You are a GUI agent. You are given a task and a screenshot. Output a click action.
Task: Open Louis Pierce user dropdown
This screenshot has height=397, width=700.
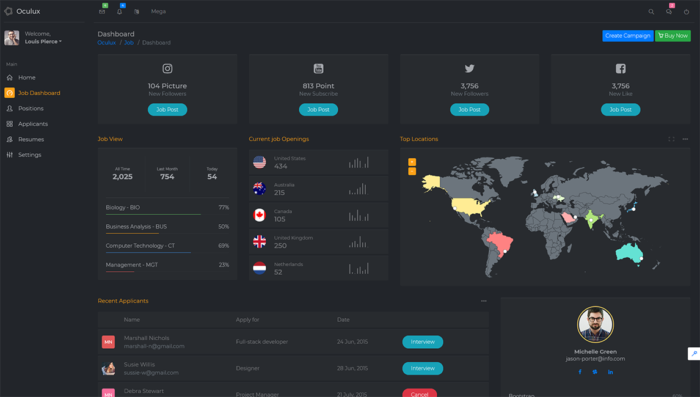coord(43,42)
